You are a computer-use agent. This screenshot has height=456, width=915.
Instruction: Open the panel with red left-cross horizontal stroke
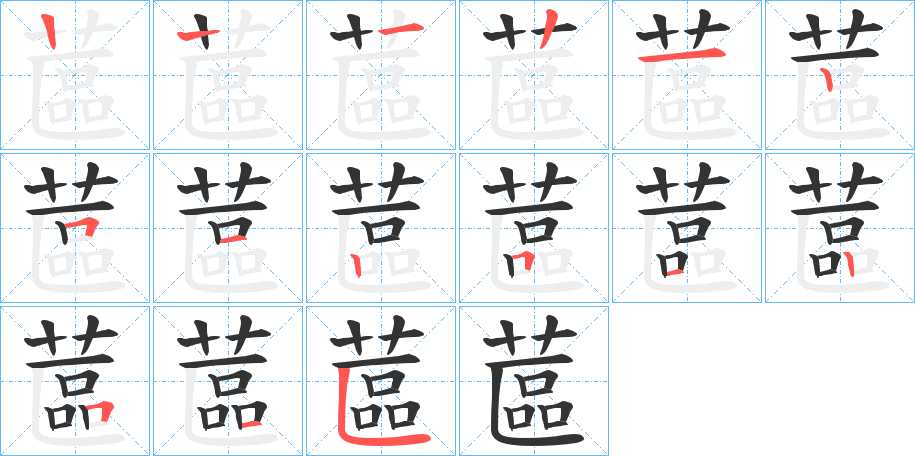tap(228, 75)
